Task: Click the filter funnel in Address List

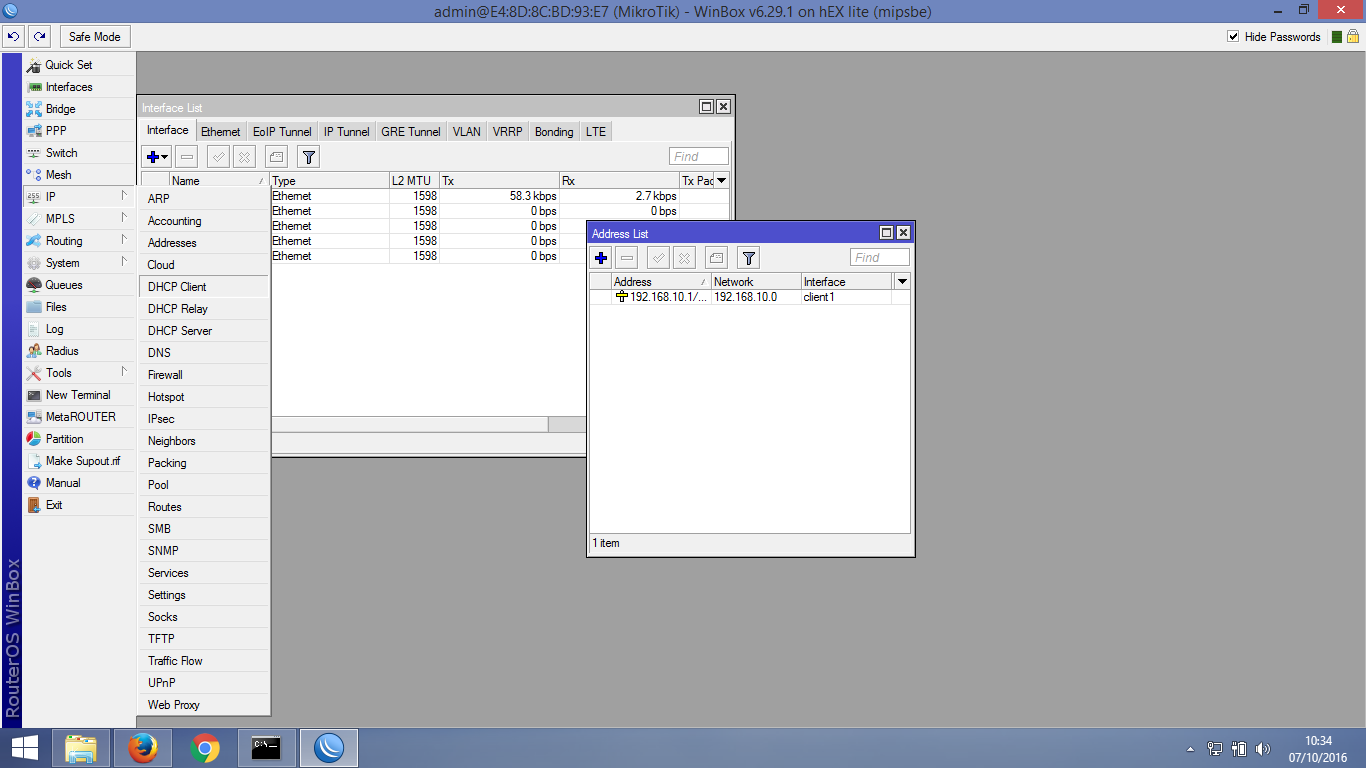Action: coord(749,258)
